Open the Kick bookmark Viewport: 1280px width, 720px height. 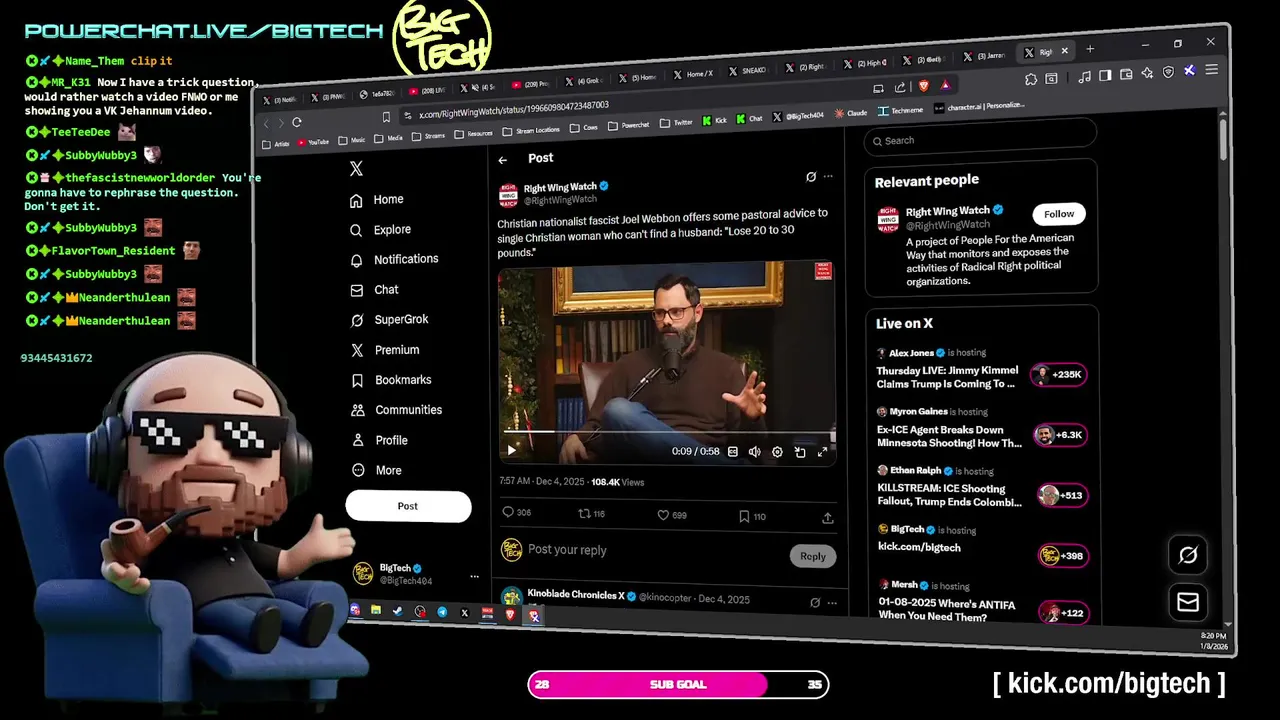click(715, 120)
